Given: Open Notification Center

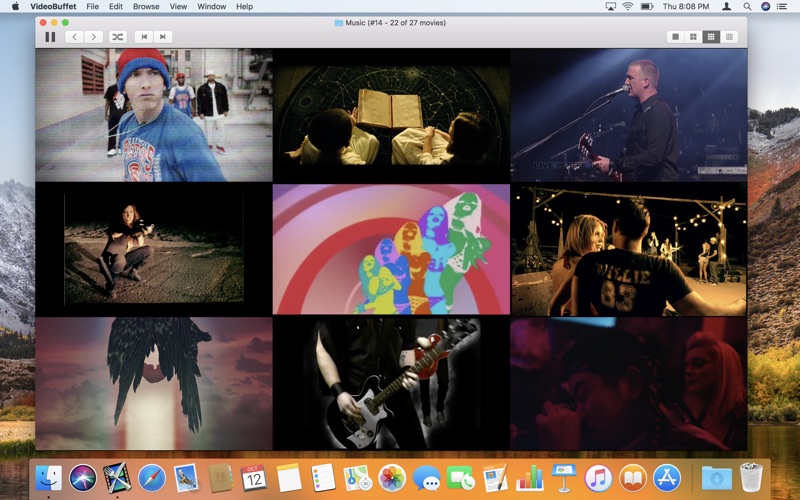Looking at the screenshot, I should point(782,7).
